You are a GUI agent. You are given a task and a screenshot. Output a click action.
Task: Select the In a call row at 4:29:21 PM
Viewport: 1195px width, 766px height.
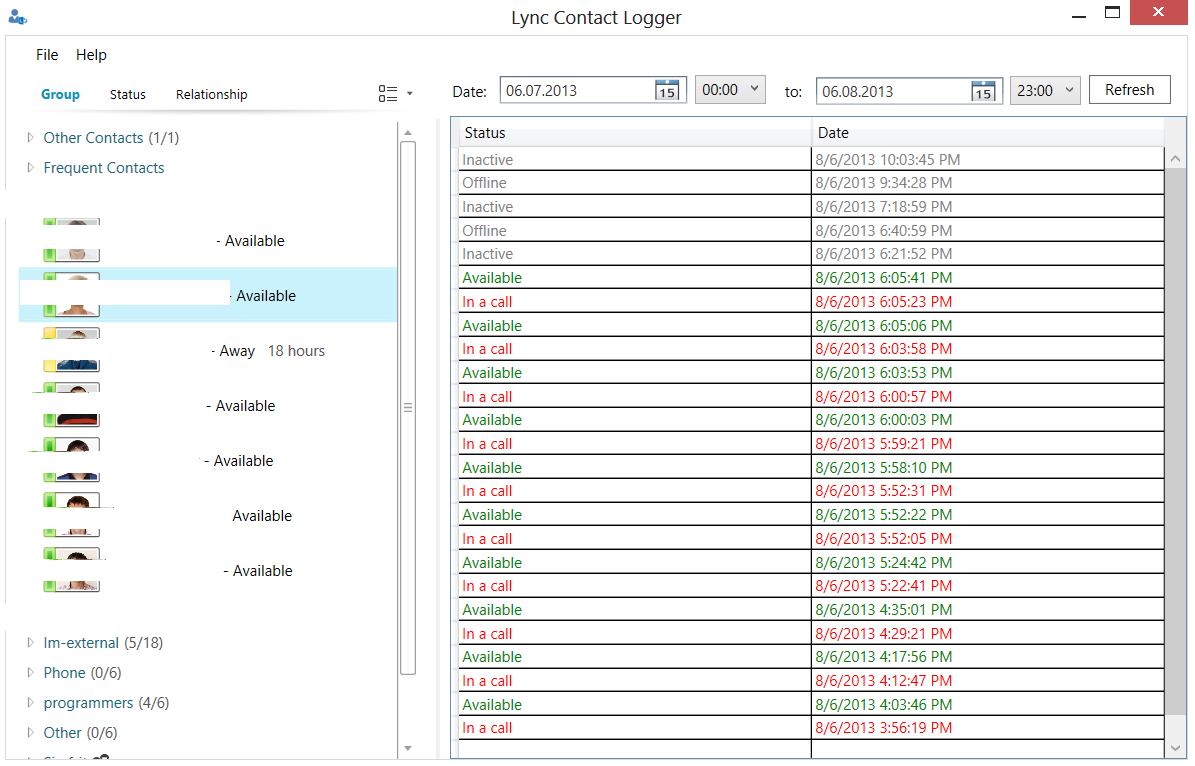811,633
